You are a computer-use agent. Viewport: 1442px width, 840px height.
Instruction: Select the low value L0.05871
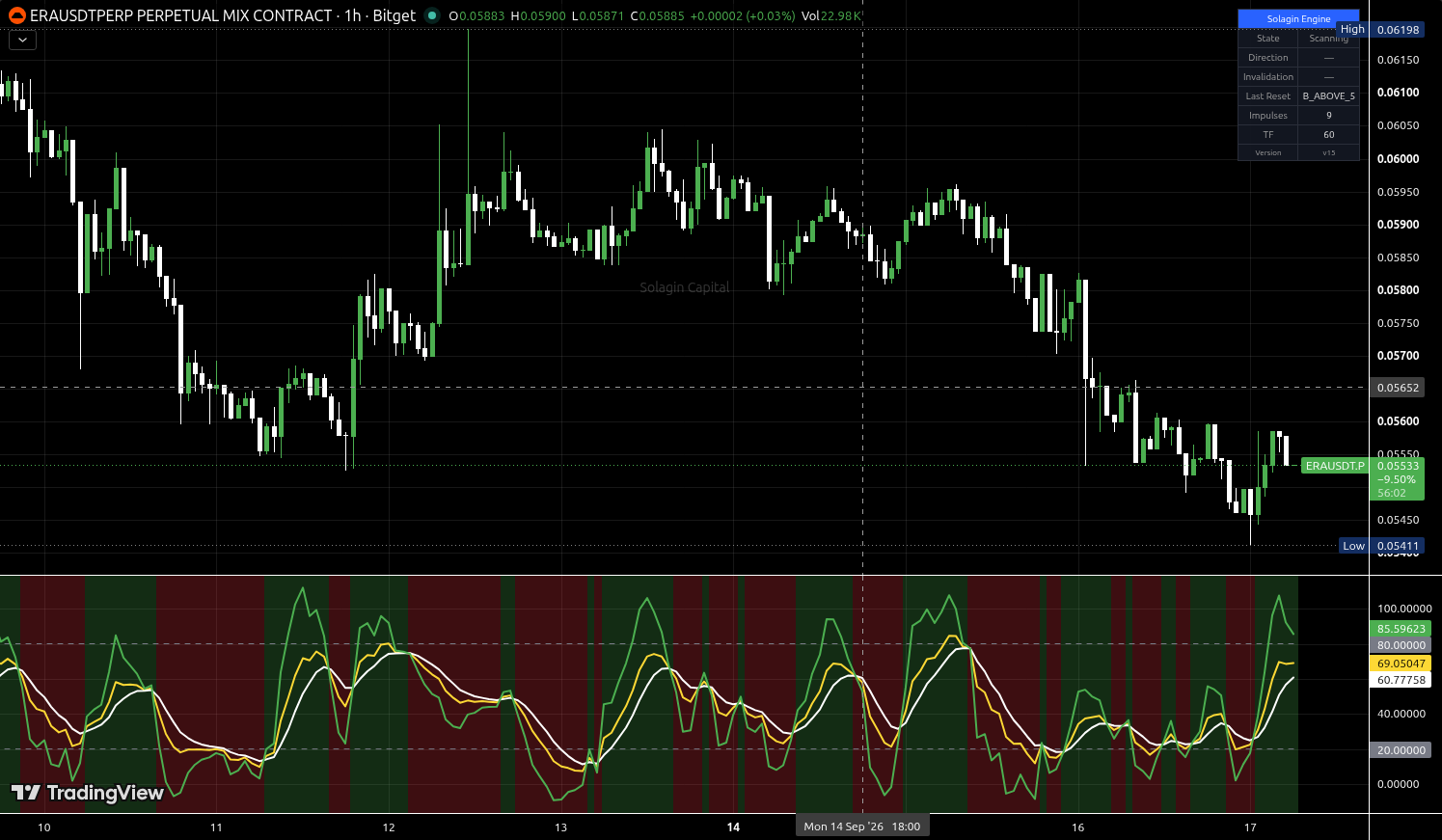[x=598, y=16]
